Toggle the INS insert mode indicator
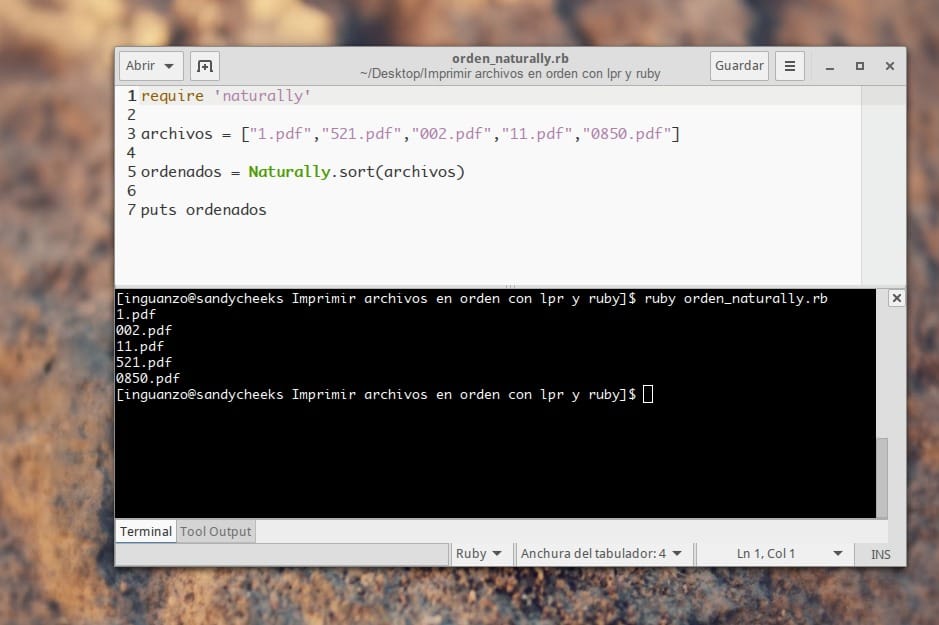The height and width of the screenshot is (625, 939). [x=880, y=554]
